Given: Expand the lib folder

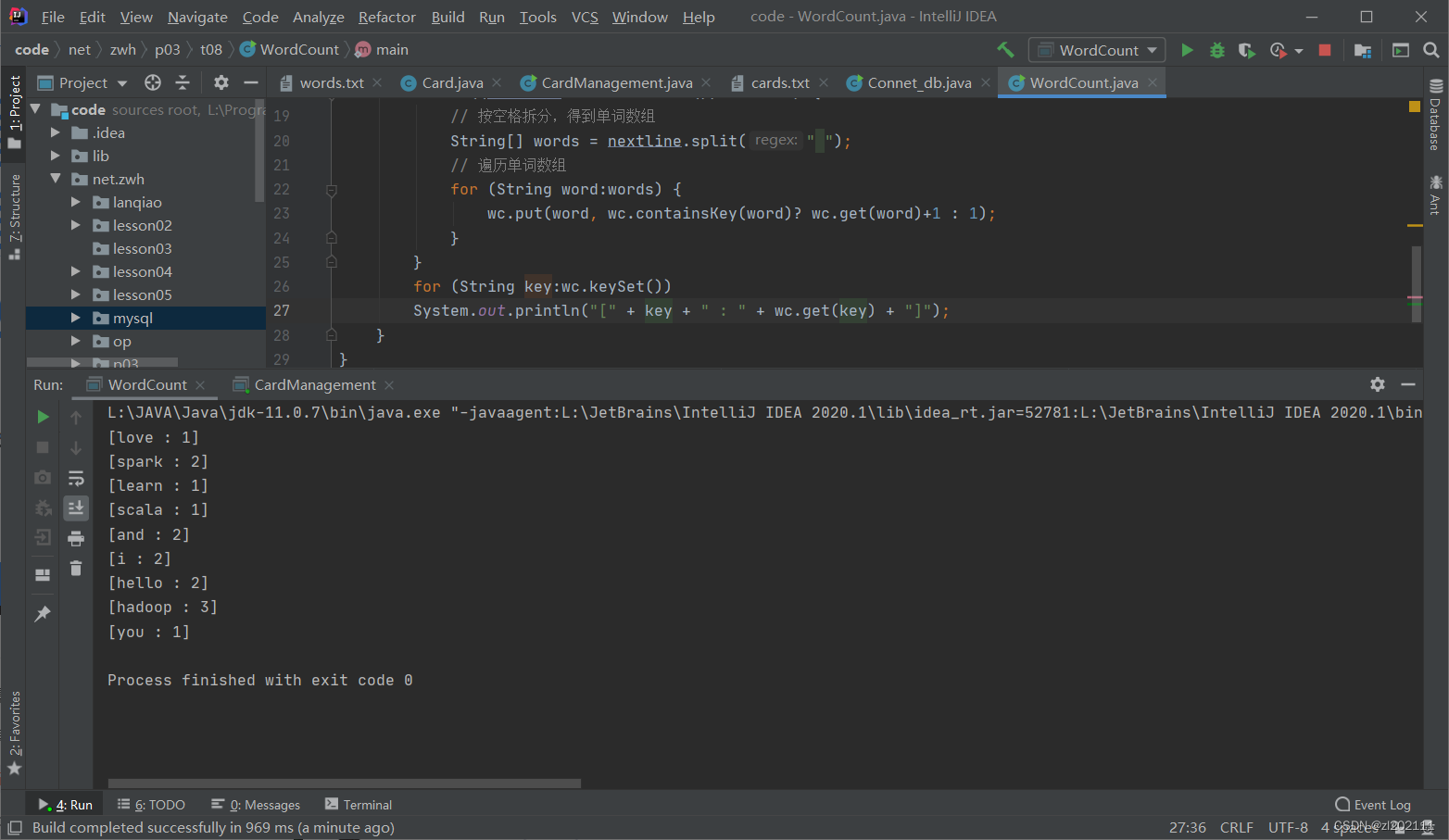Looking at the screenshot, I should pos(56,156).
